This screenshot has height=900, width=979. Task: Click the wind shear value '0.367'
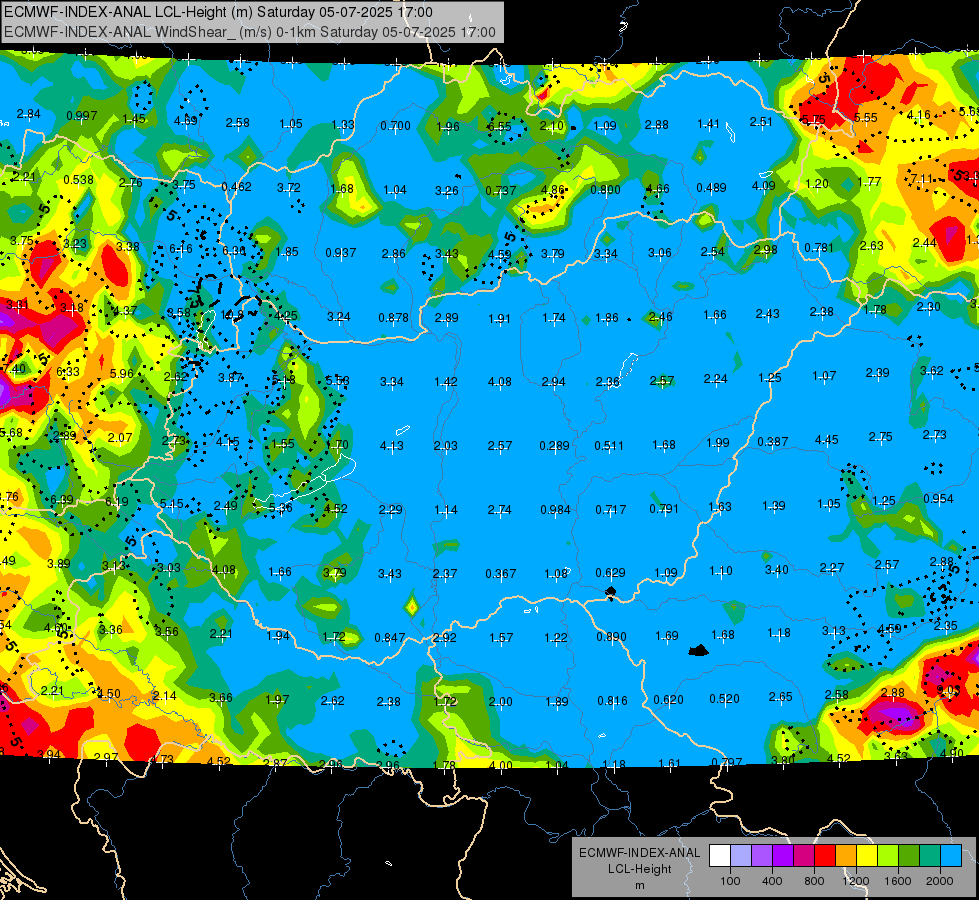click(501, 573)
